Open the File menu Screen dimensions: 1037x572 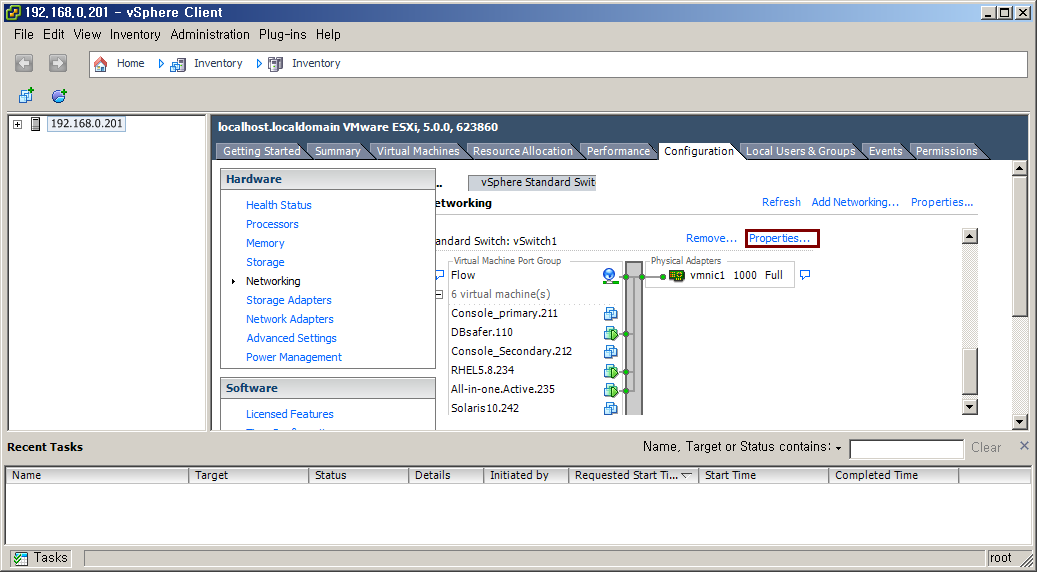(23, 34)
